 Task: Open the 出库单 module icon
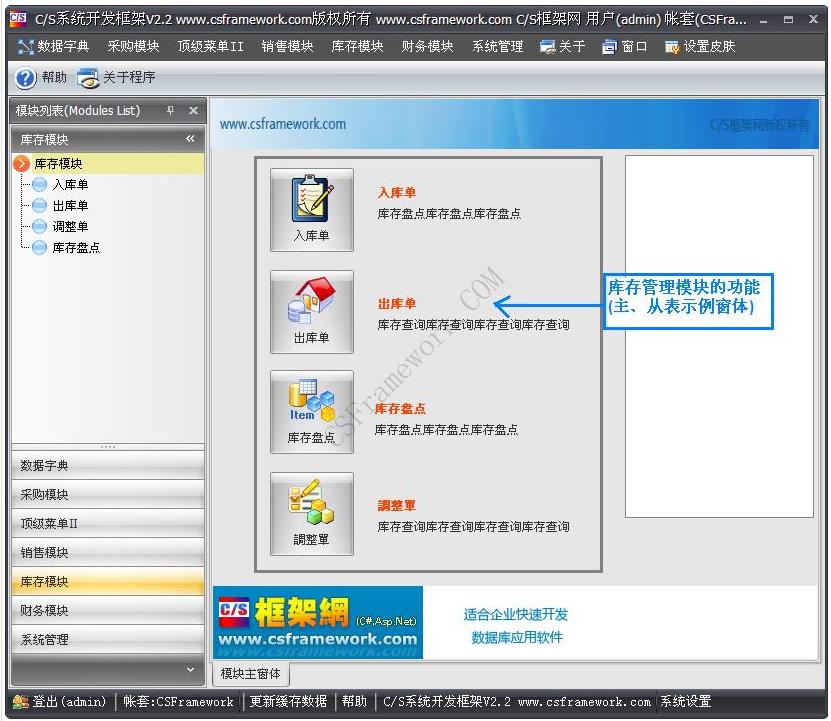coord(310,308)
